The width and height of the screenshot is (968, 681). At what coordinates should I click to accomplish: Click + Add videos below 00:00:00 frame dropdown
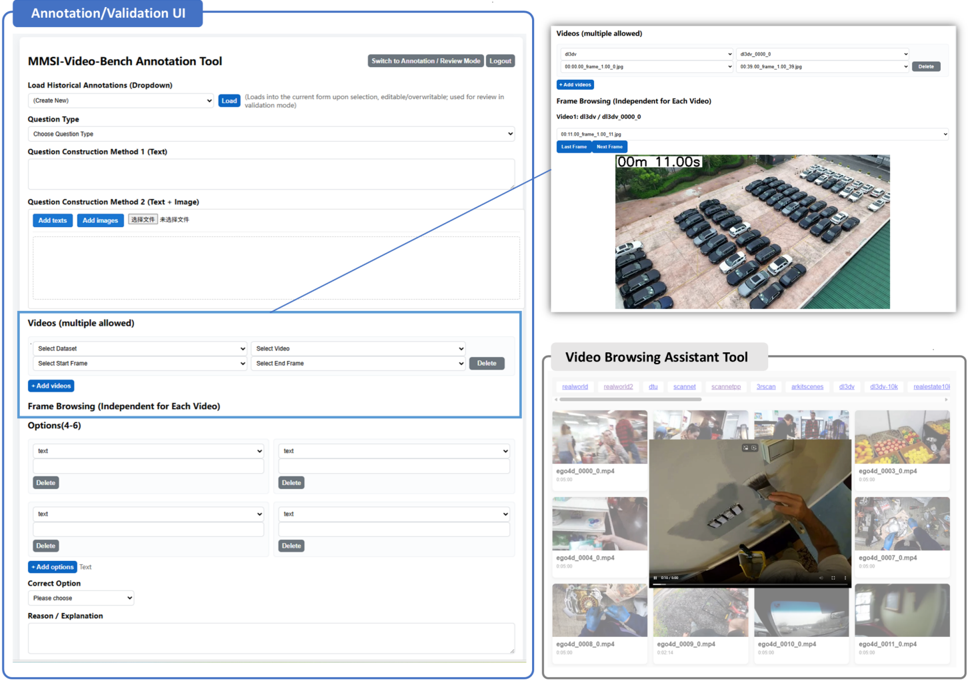tap(575, 85)
